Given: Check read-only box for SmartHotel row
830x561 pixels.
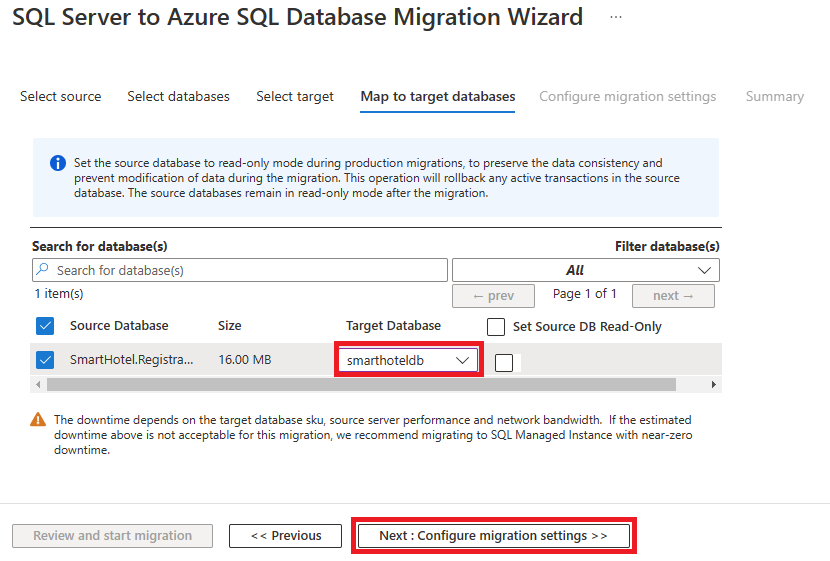Looking at the screenshot, I should click(504, 363).
